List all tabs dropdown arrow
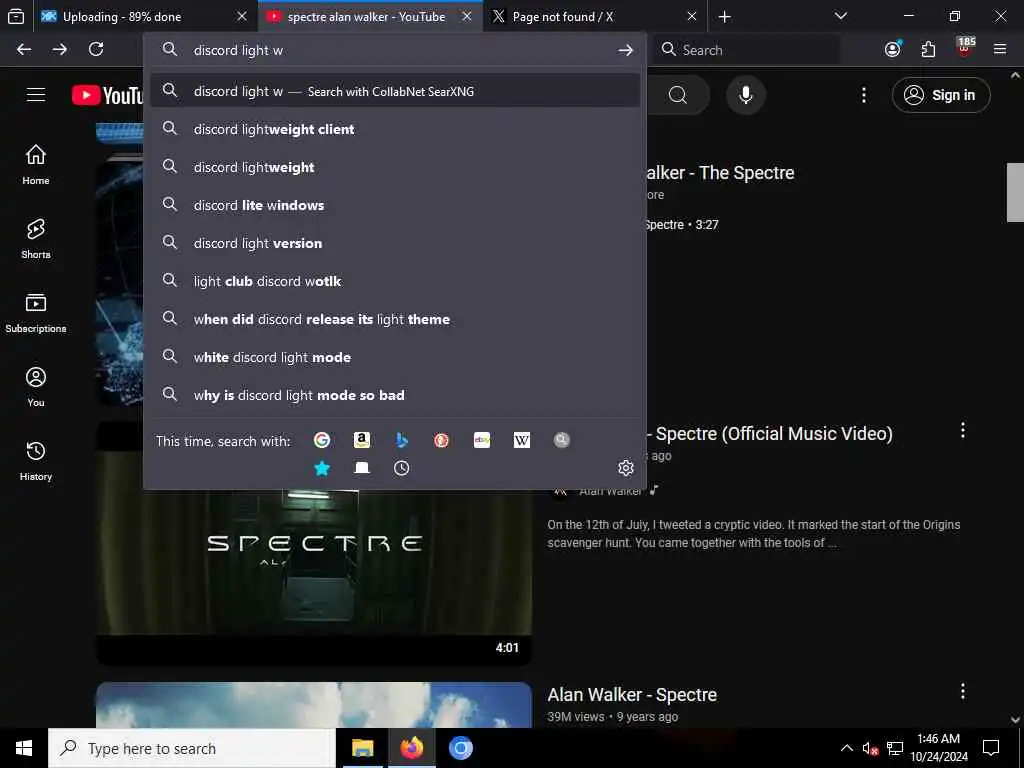Screen dimensions: 1024x768 (x=841, y=16)
